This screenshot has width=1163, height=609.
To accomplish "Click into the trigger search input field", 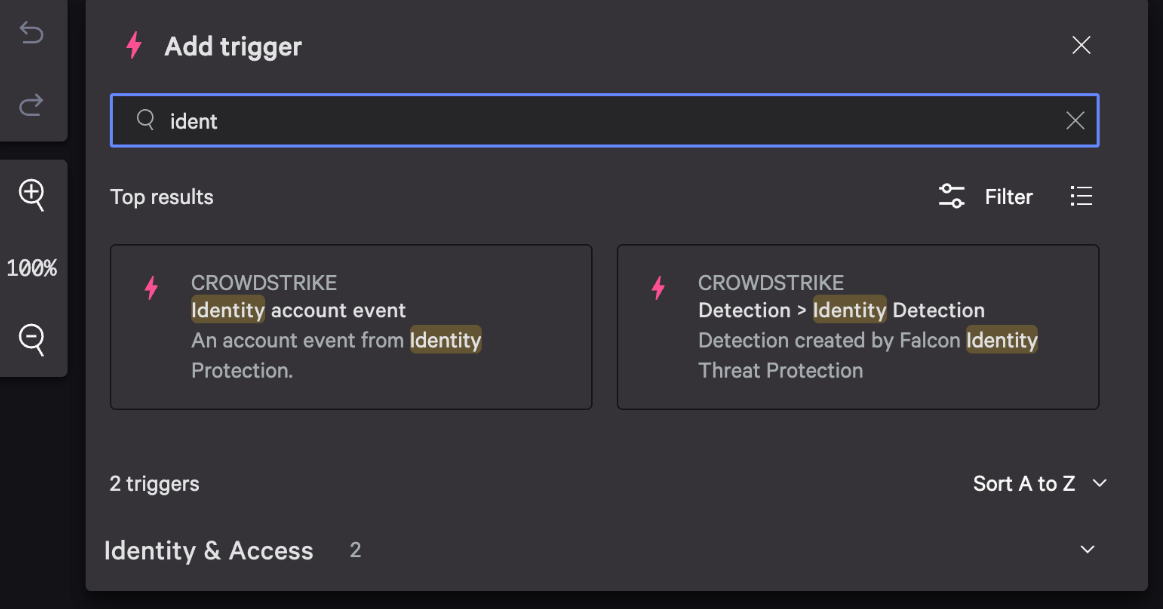I will click(x=600, y=121).
